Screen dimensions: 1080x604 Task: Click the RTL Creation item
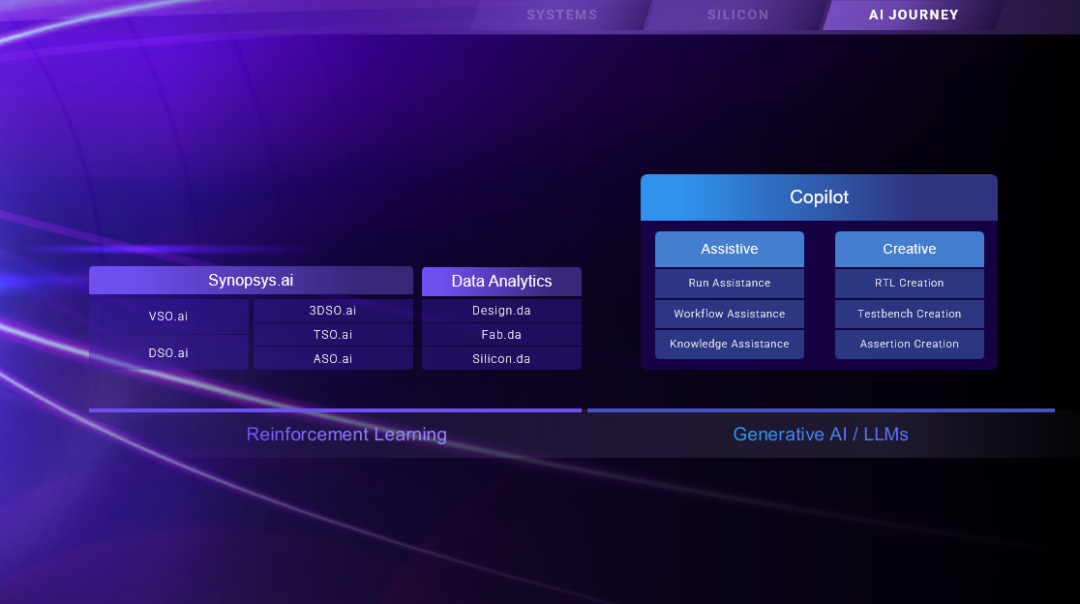click(x=909, y=283)
